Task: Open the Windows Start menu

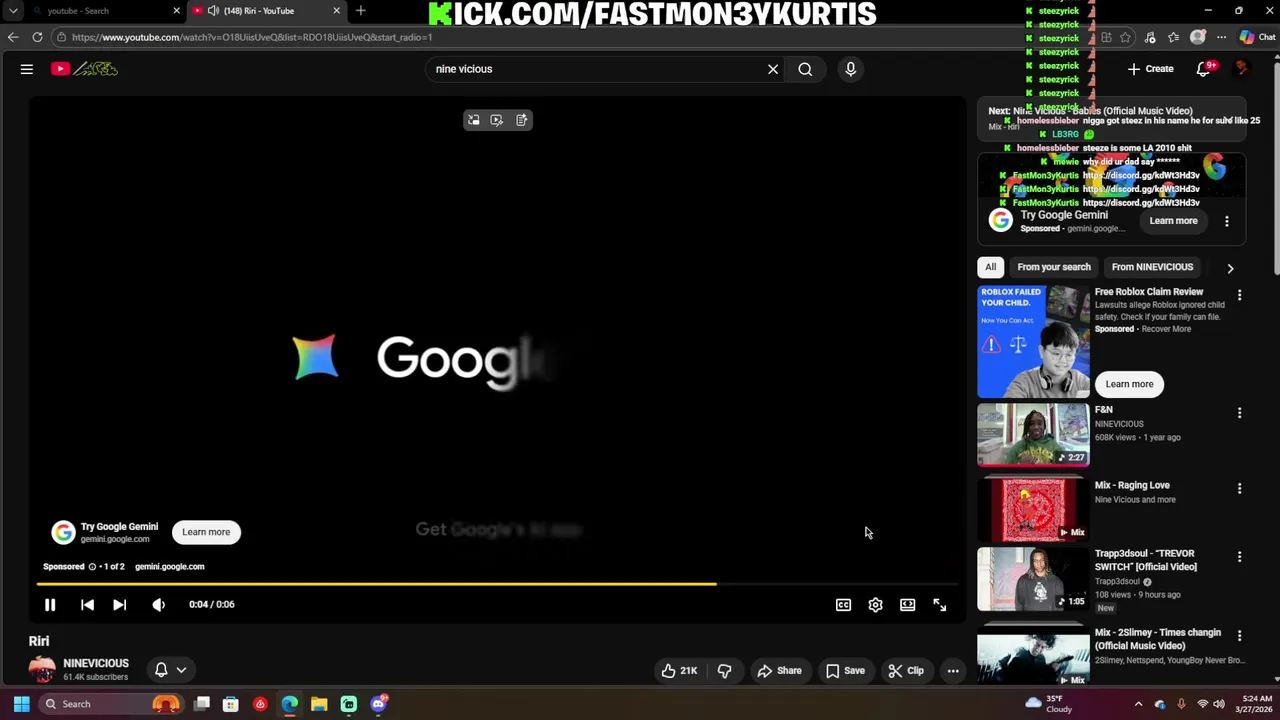Action: [x=21, y=704]
